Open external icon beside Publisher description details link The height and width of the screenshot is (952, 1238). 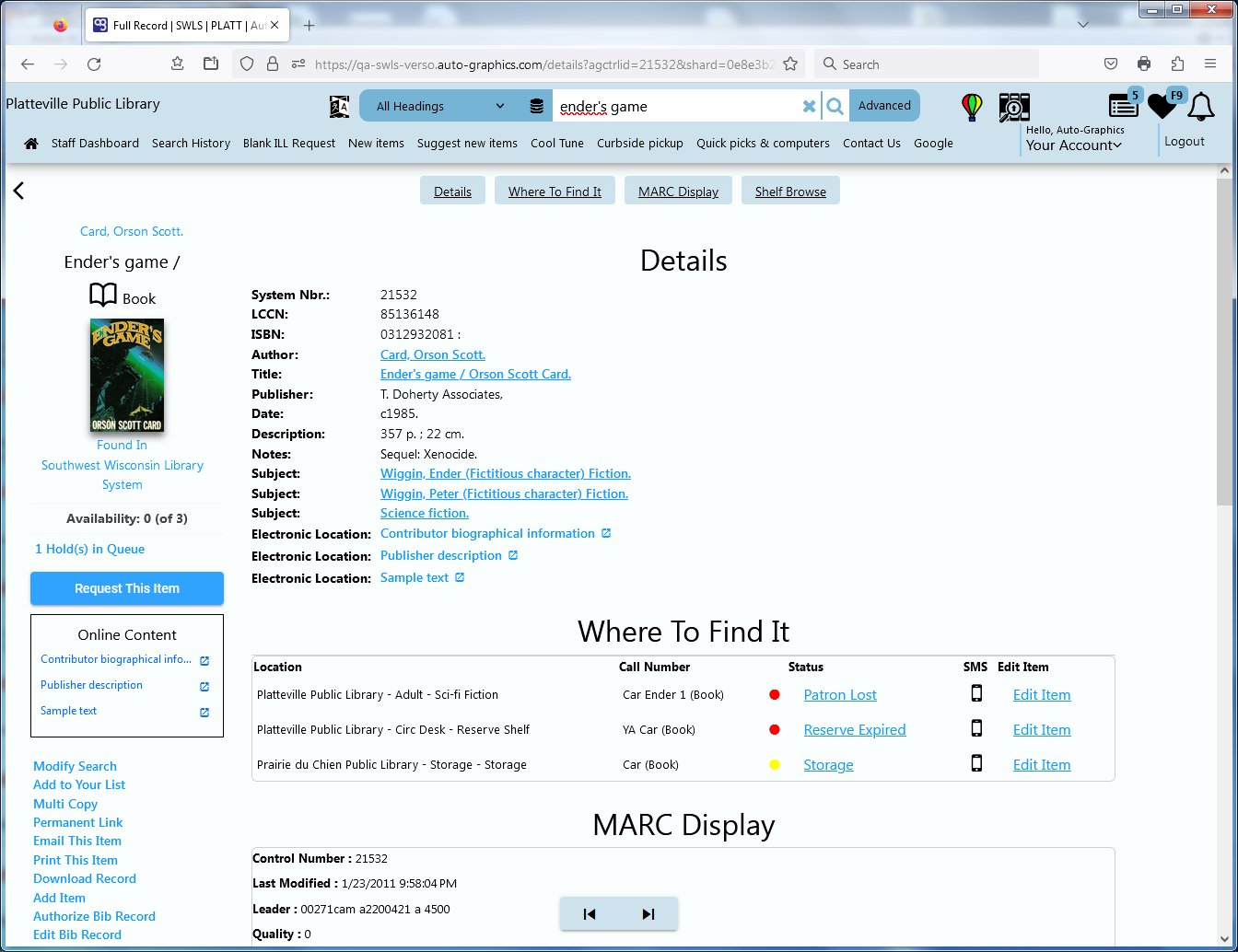tap(513, 555)
